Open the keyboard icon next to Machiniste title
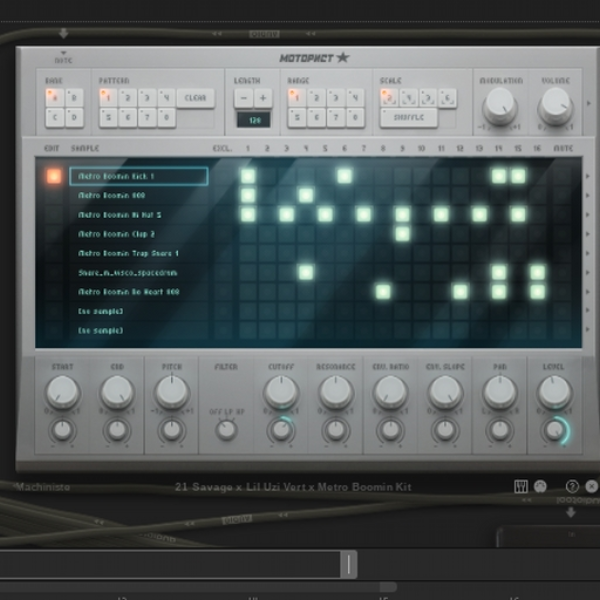 (520, 486)
